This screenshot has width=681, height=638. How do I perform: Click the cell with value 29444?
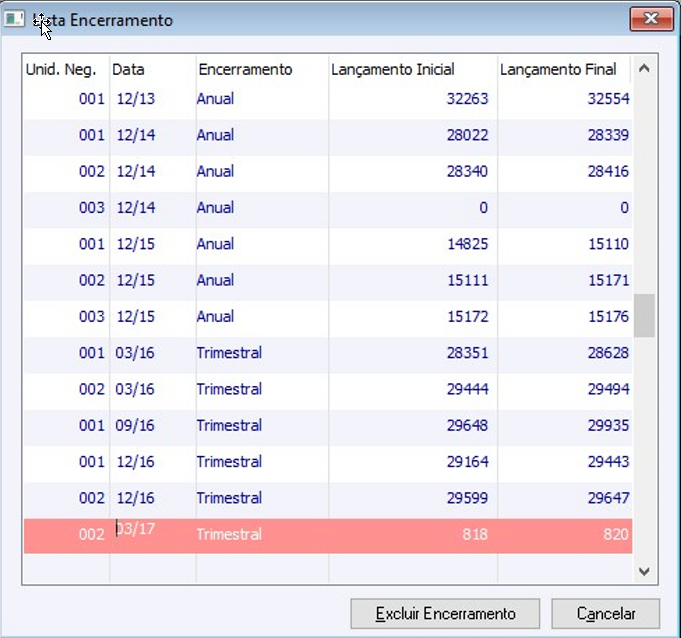click(x=467, y=389)
